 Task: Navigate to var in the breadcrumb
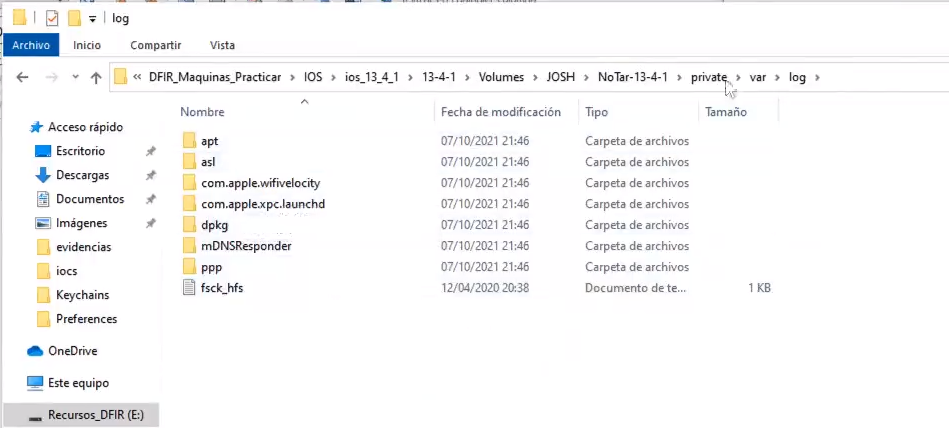pos(758,77)
